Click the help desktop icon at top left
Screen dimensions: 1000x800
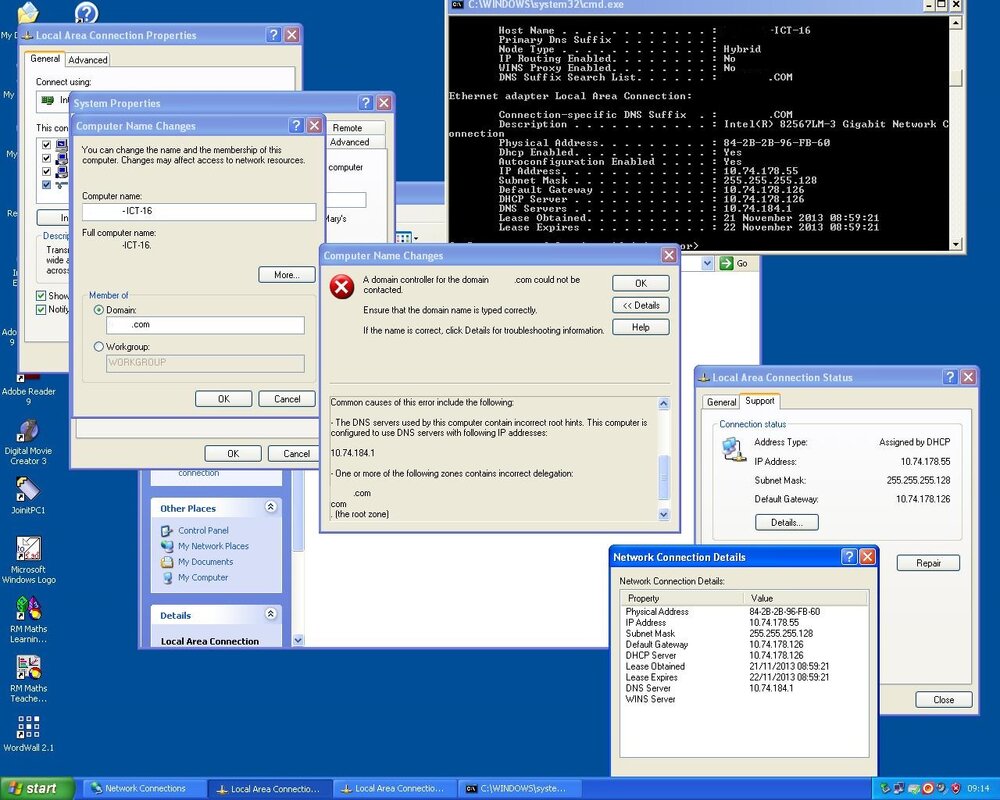[x=86, y=12]
